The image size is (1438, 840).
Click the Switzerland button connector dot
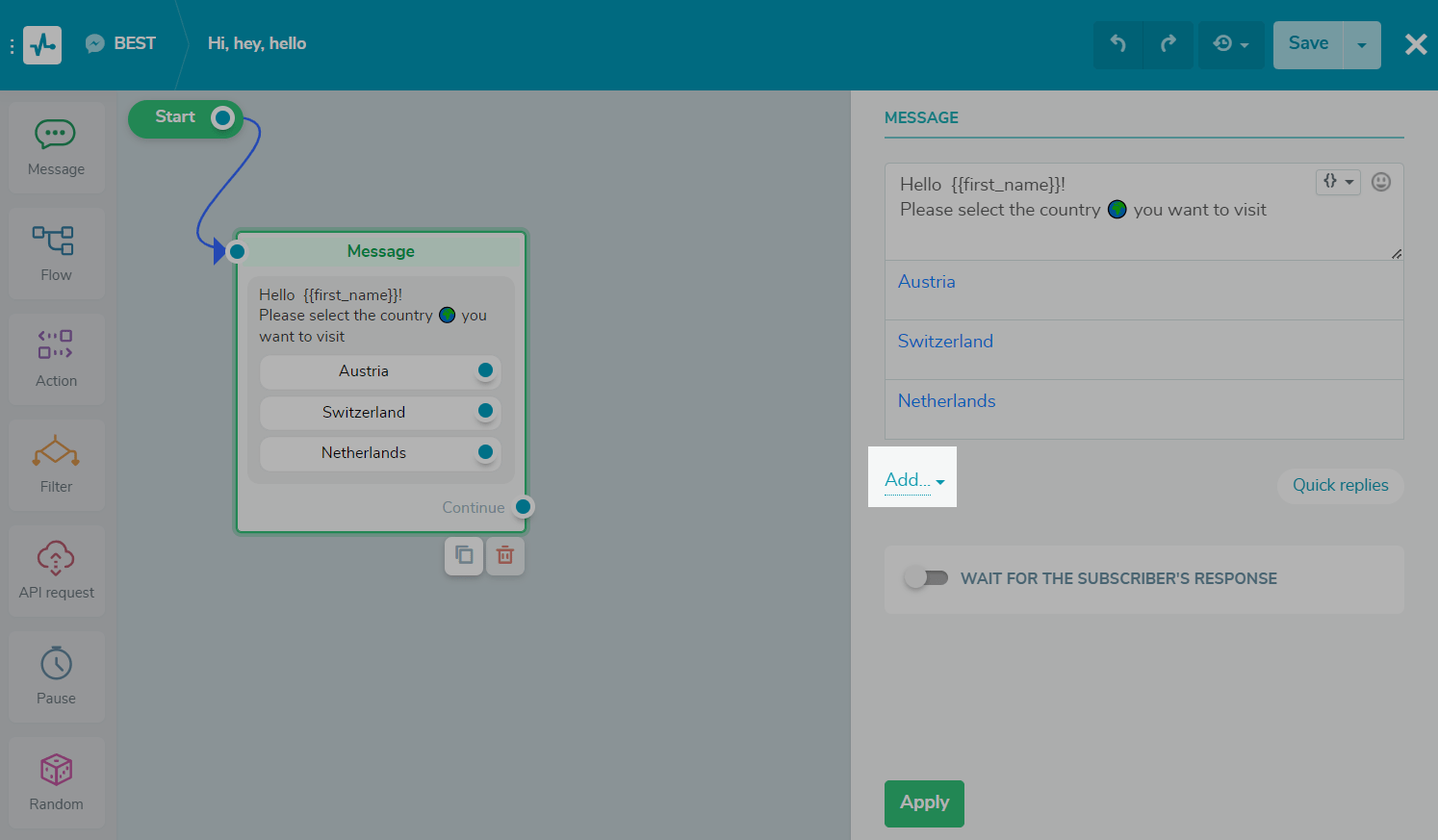tap(485, 411)
